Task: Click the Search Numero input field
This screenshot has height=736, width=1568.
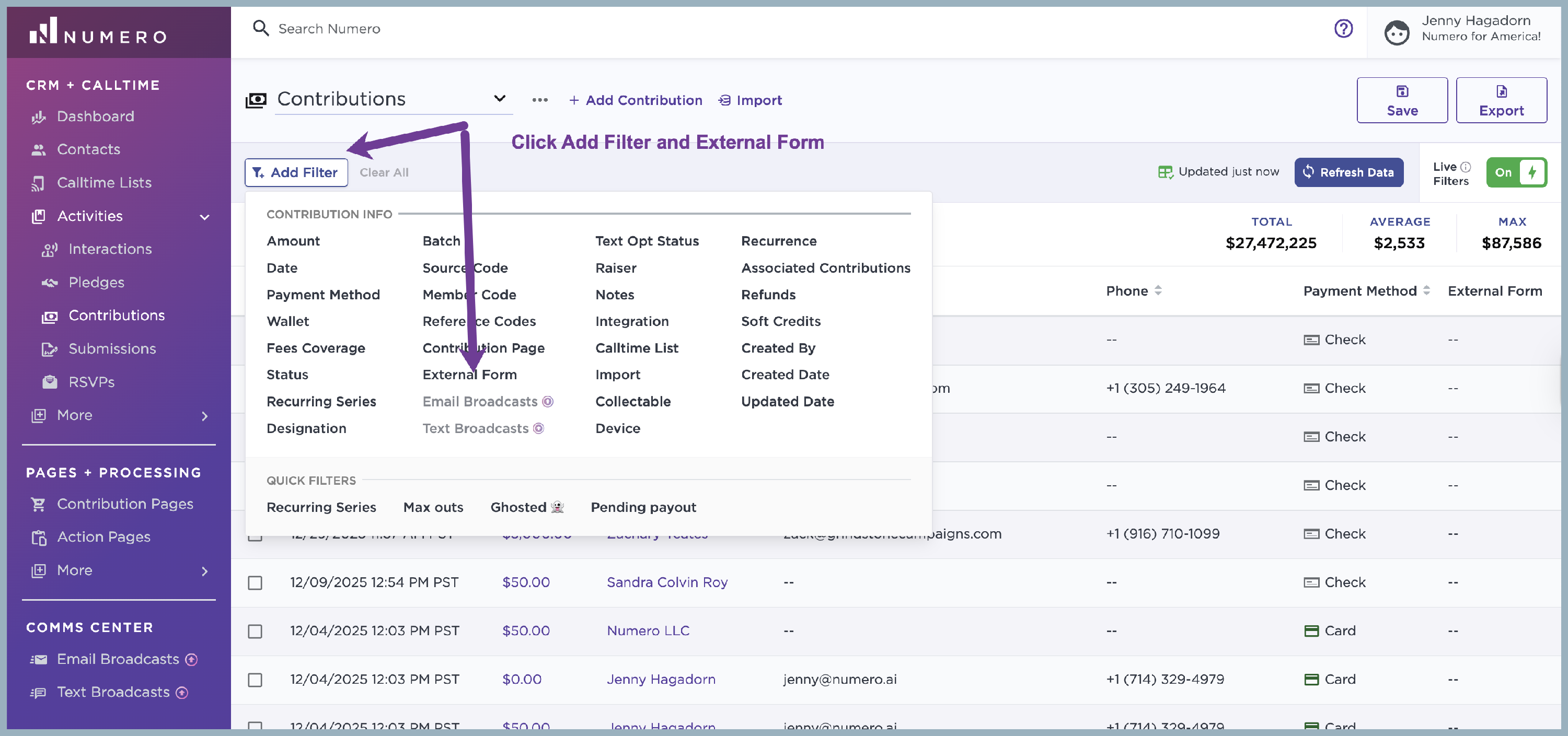Action: (x=329, y=29)
